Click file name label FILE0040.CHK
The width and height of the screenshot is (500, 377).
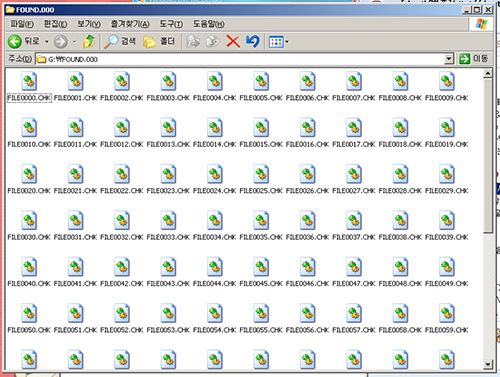29,283
